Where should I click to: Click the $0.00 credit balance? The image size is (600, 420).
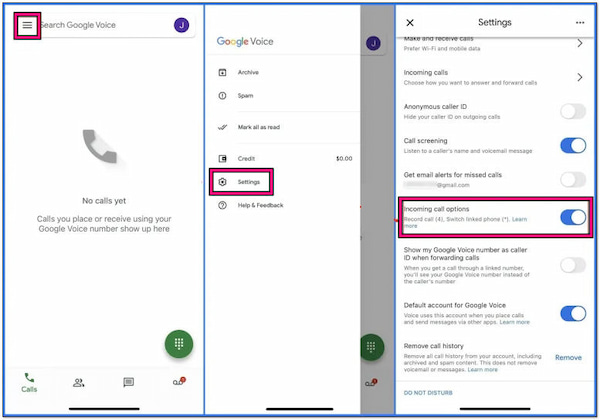pyautogui.click(x=344, y=158)
